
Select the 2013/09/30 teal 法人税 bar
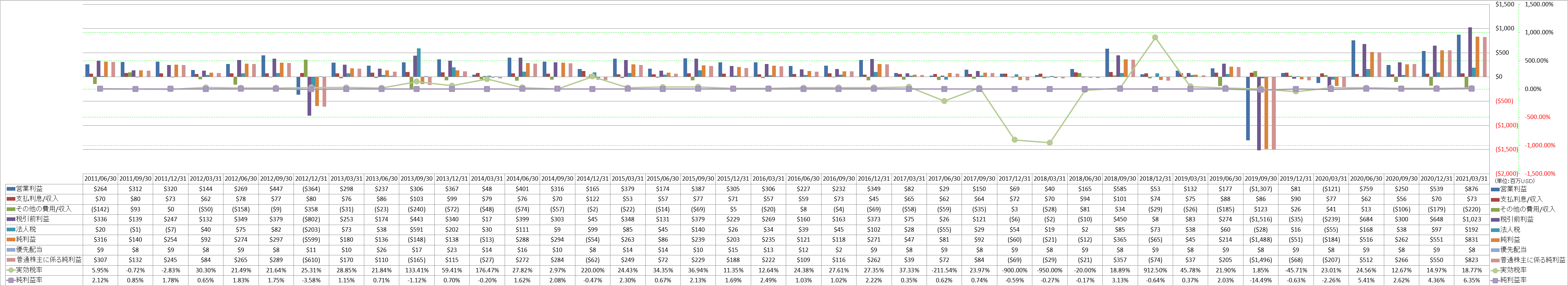click(x=419, y=63)
